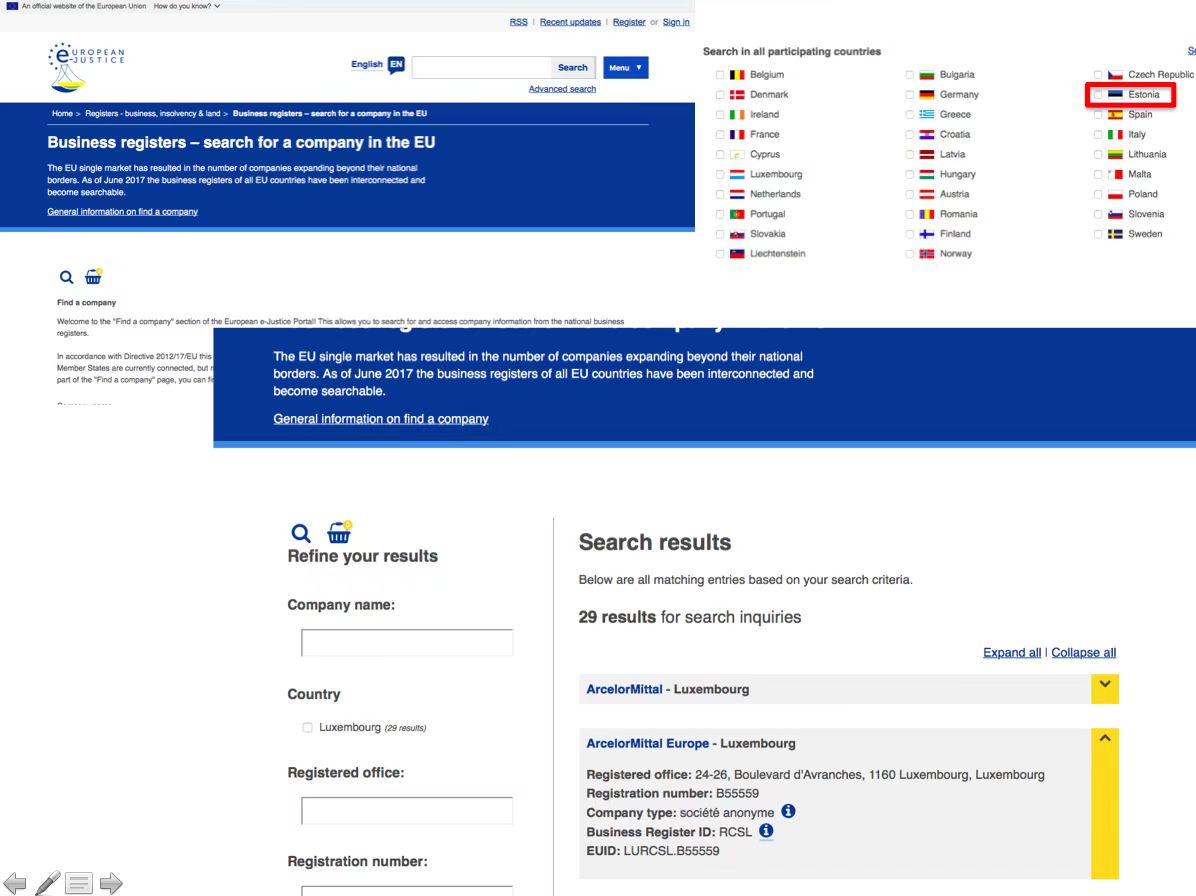
Task: Click the Finland flag icon
Action: pos(927,234)
